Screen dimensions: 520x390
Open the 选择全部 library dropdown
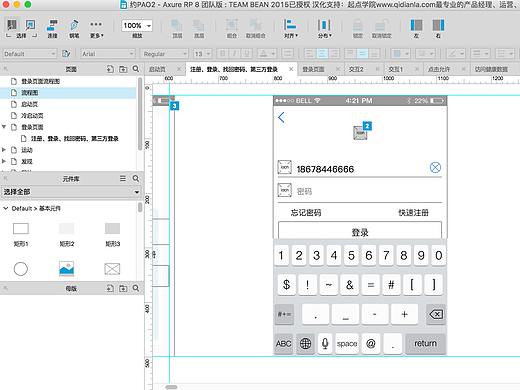71,192
